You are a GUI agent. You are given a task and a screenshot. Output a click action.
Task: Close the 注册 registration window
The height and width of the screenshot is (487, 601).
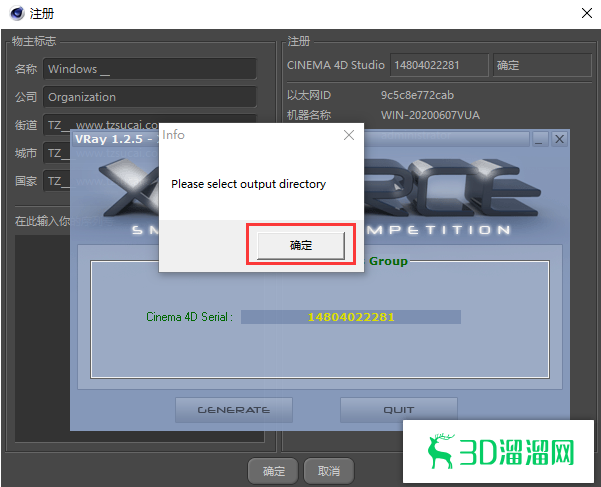click(x=586, y=13)
